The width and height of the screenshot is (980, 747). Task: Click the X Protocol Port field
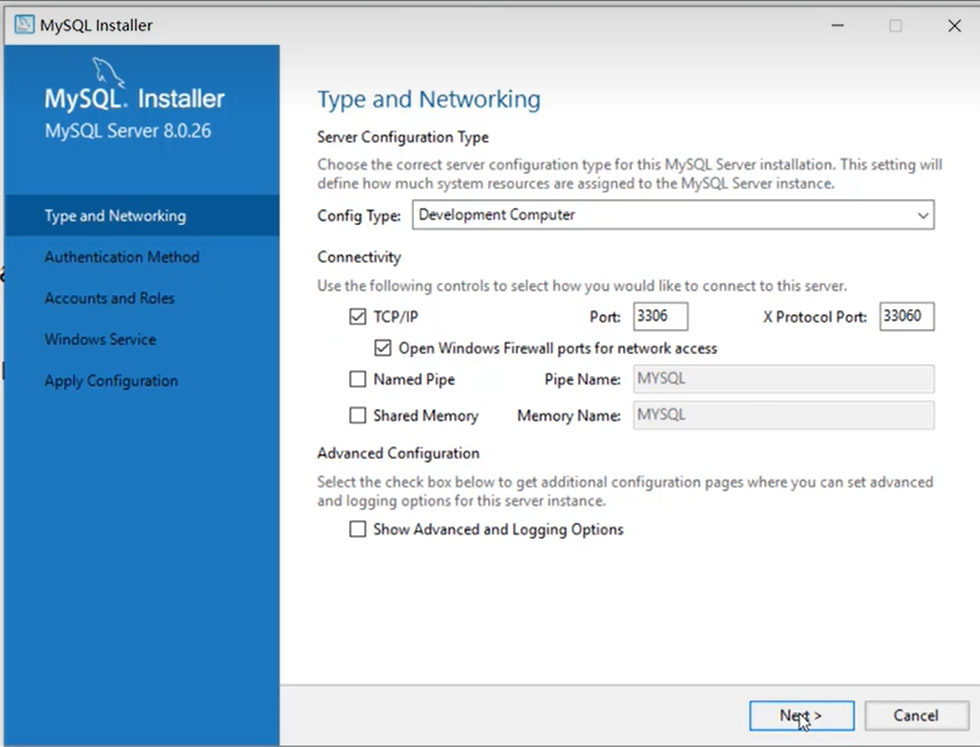(906, 316)
